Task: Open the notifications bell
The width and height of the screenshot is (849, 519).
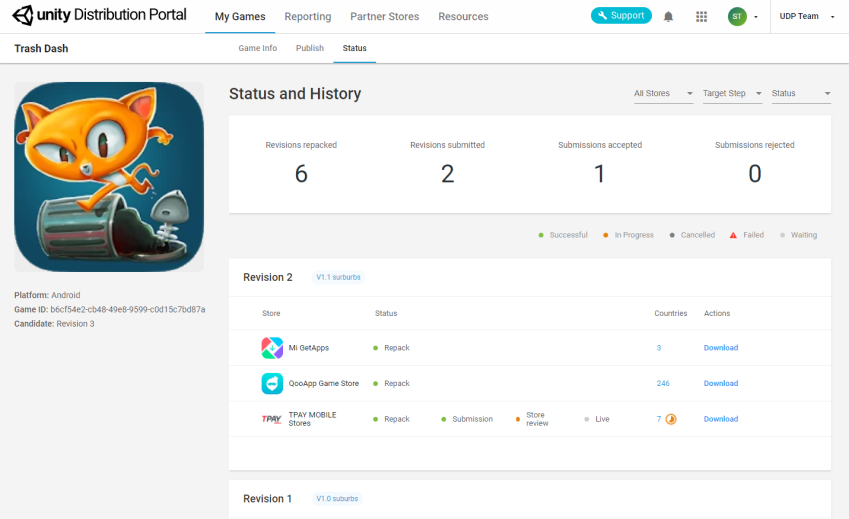Action: click(668, 17)
